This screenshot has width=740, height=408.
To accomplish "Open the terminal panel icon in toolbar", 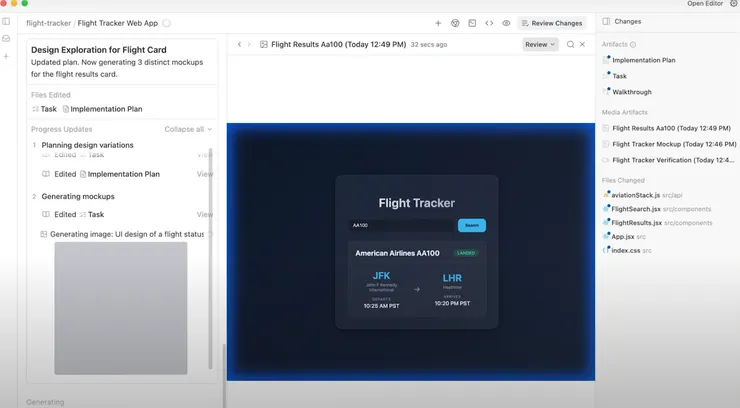I will tap(472, 23).
